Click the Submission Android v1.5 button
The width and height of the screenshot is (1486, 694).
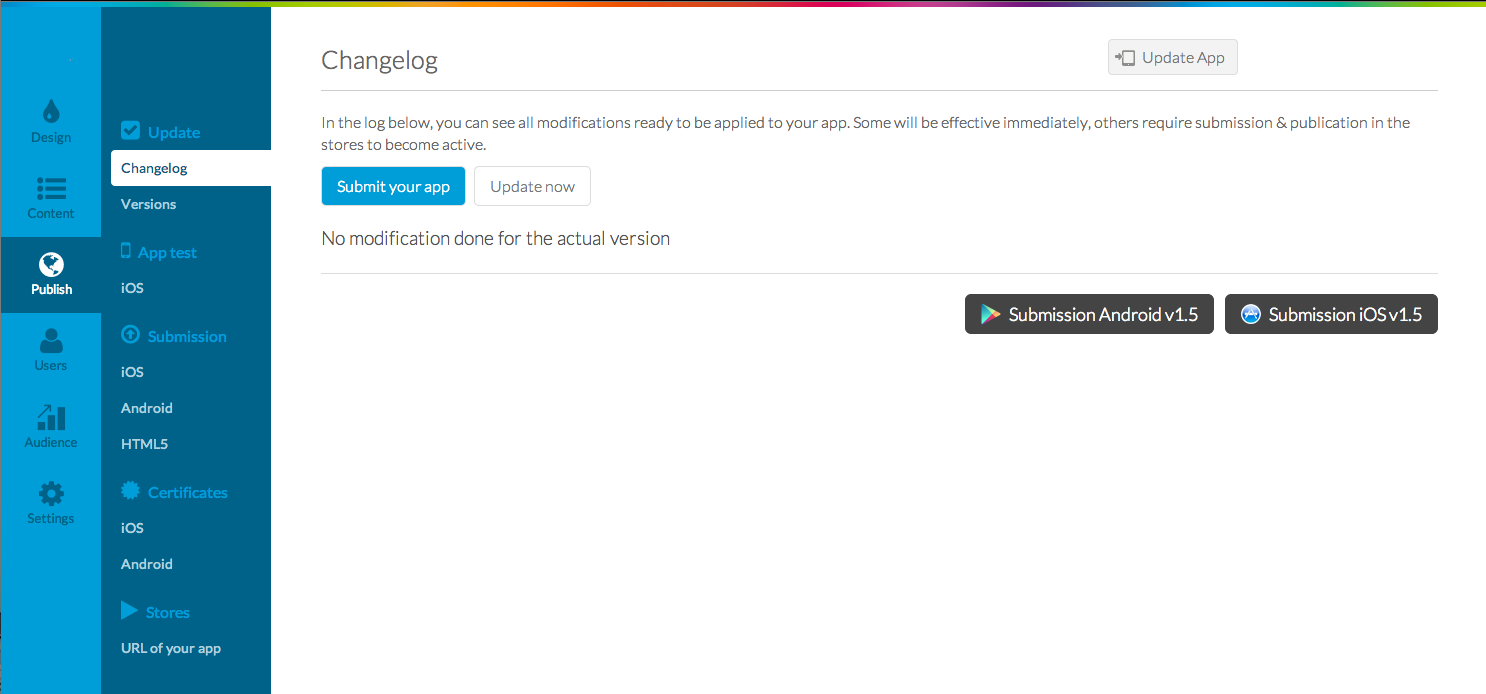pos(1089,314)
